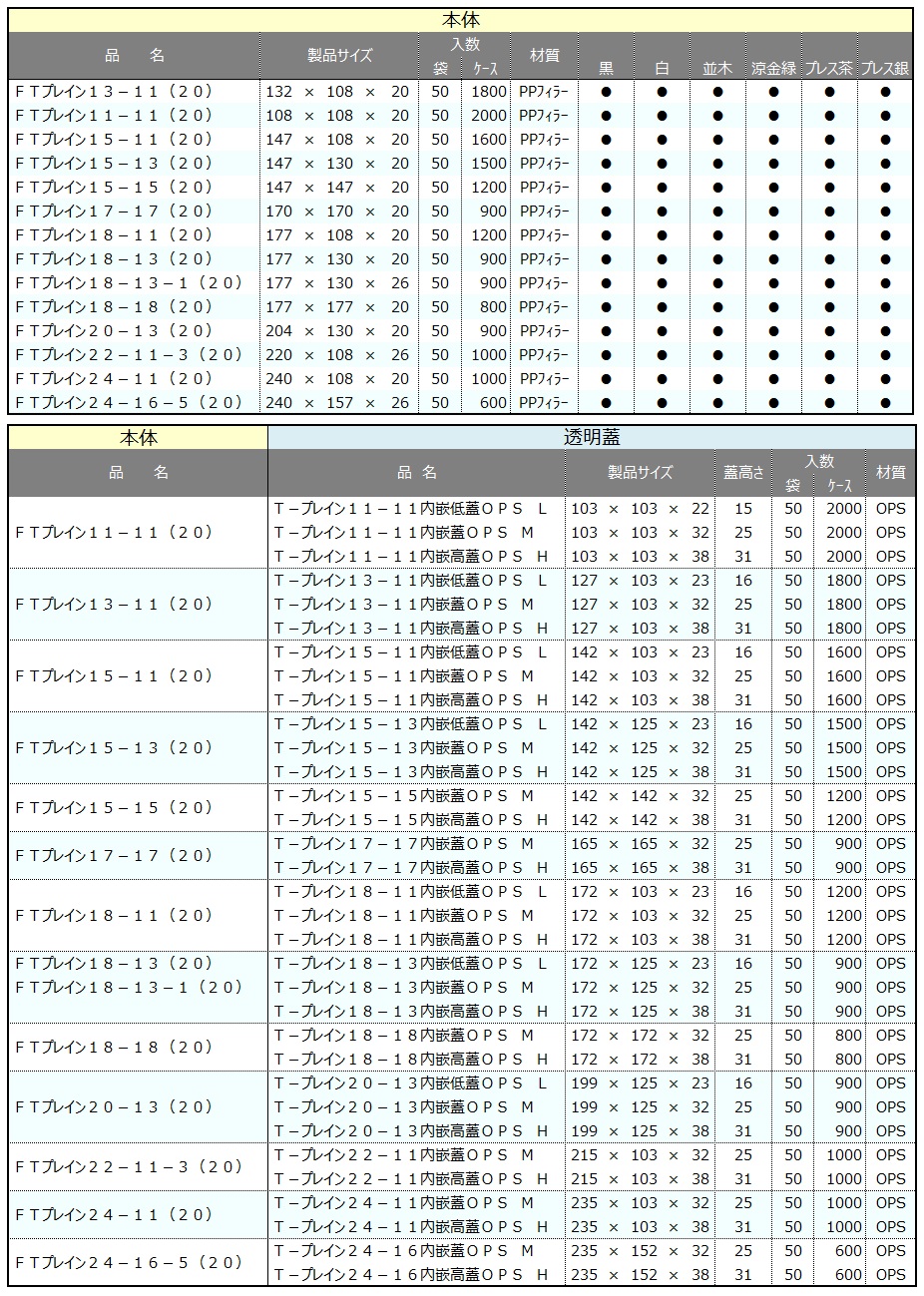Select row ＦＴプレイン１１－１１（２０） in upper table
Viewport: 924px width, 1296px height.
click(462, 115)
